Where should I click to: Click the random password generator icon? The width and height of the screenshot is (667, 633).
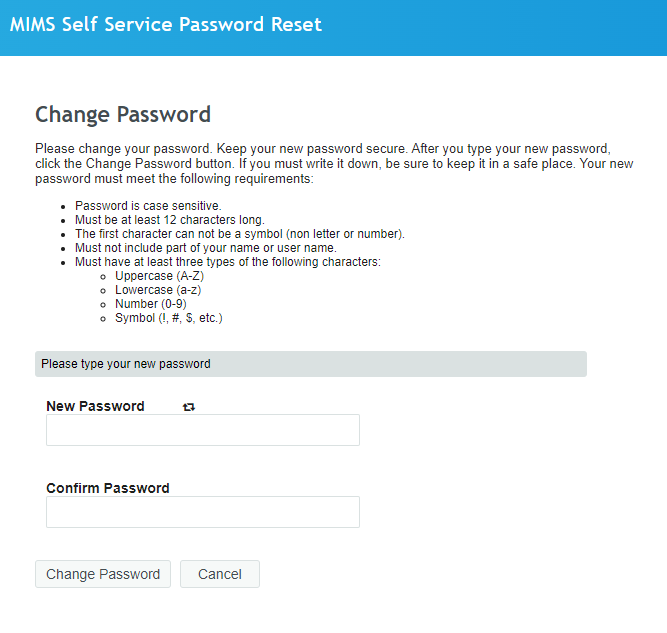click(x=189, y=407)
